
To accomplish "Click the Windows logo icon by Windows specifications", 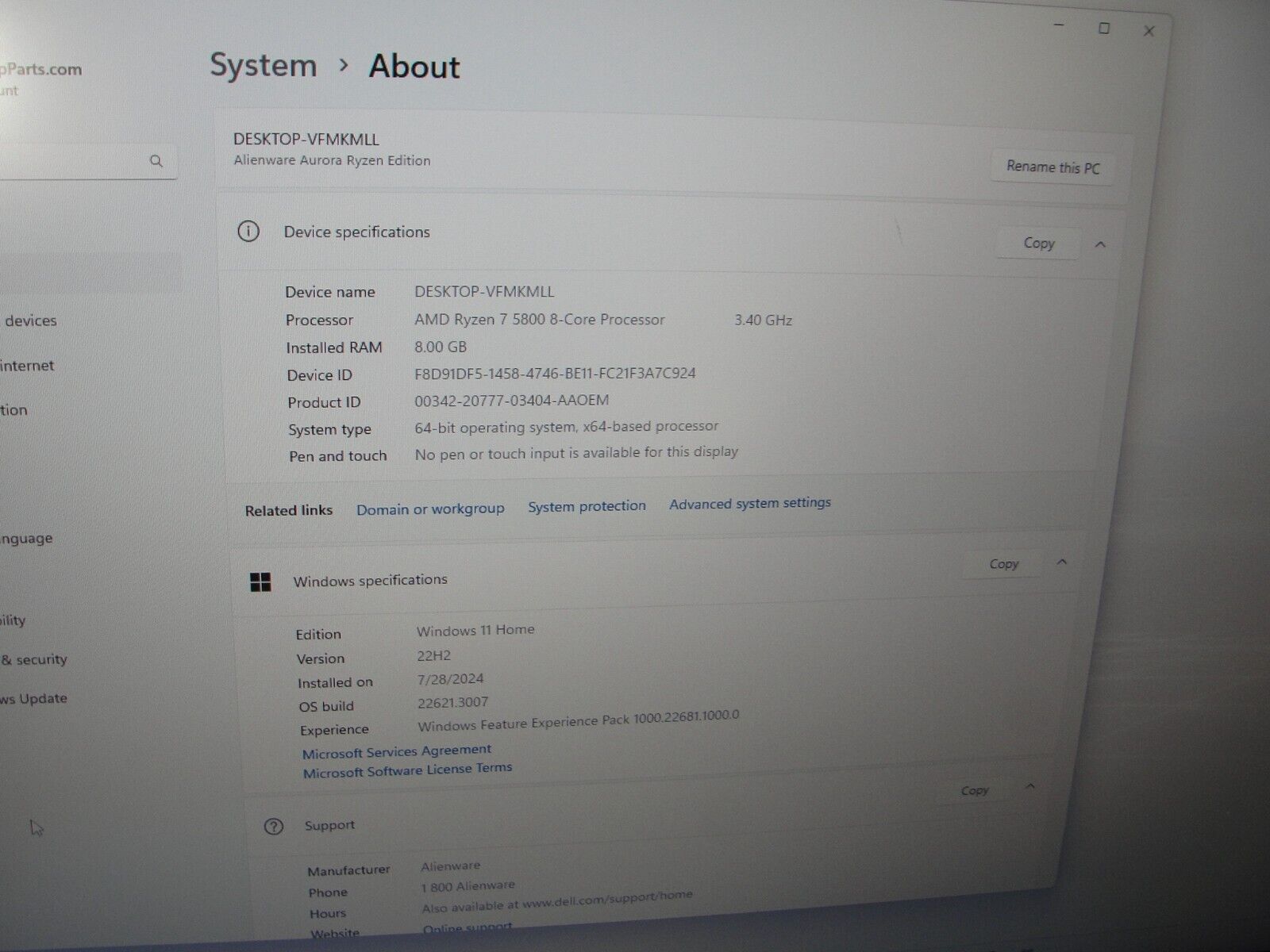I will coord(260,582).
